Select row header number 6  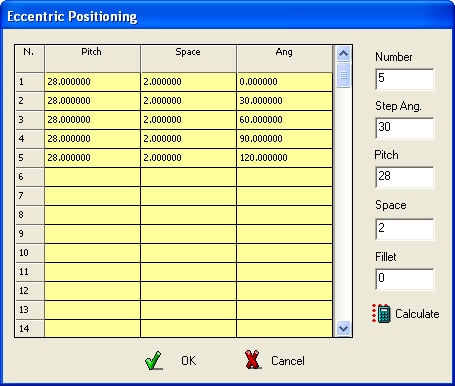click(x=30, y=177)
